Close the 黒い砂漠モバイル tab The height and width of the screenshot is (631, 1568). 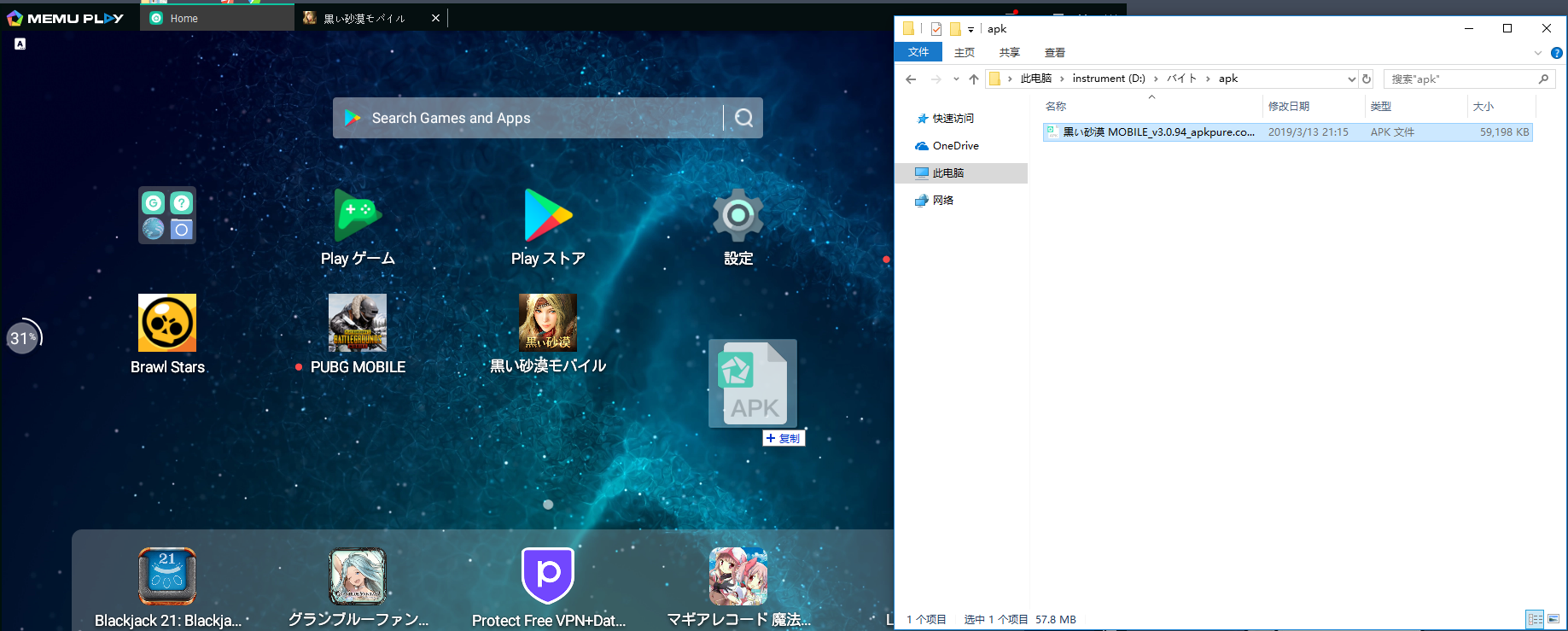point(435,18)
